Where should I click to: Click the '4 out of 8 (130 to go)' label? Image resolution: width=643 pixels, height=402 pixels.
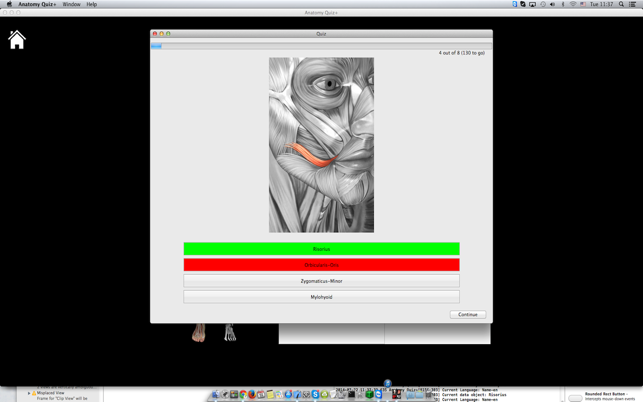(462, 53)
